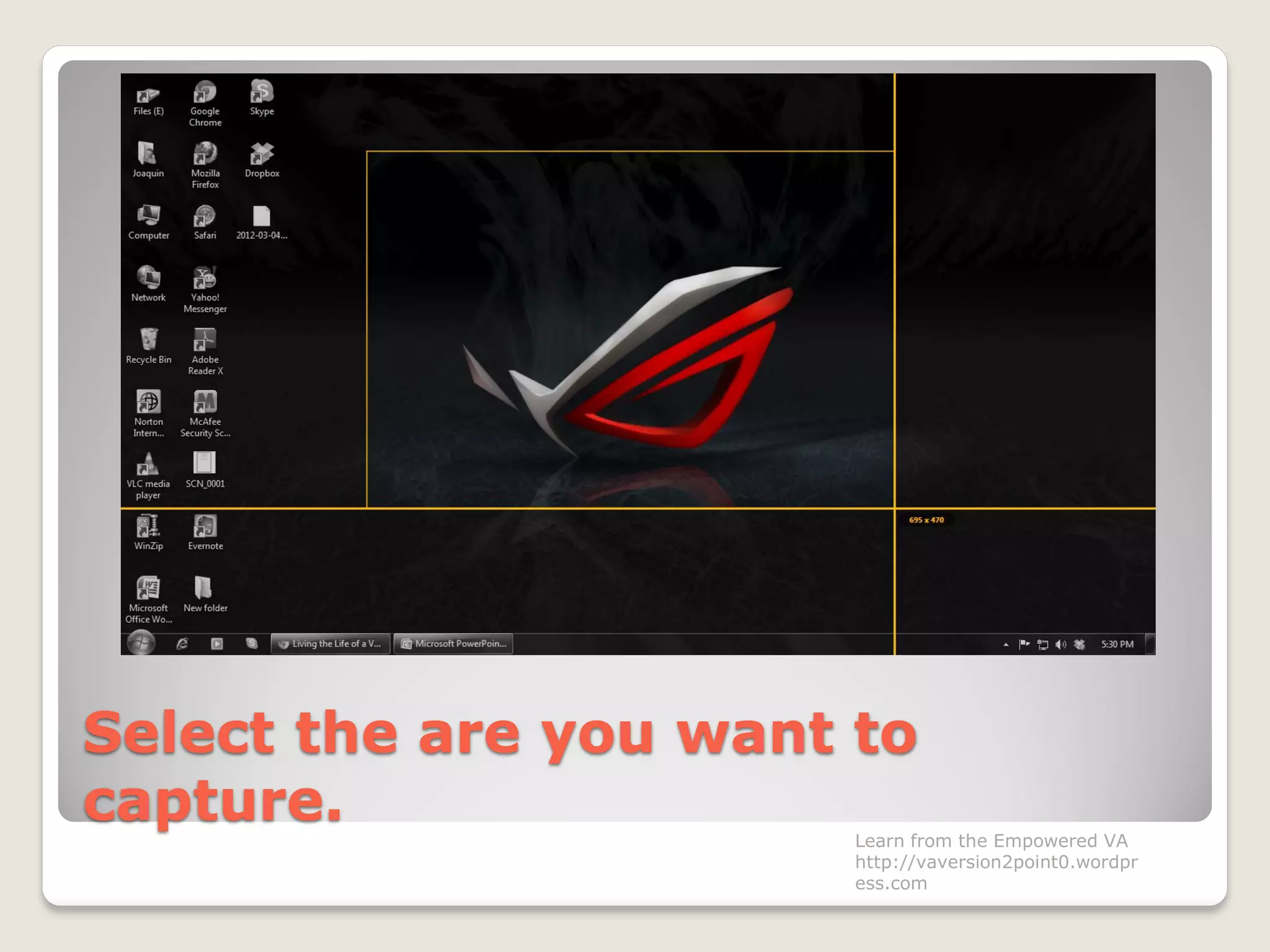
Task: Click the Skype pinned taskbar icon
Action: pyautogui.click(x=251, y=644)
